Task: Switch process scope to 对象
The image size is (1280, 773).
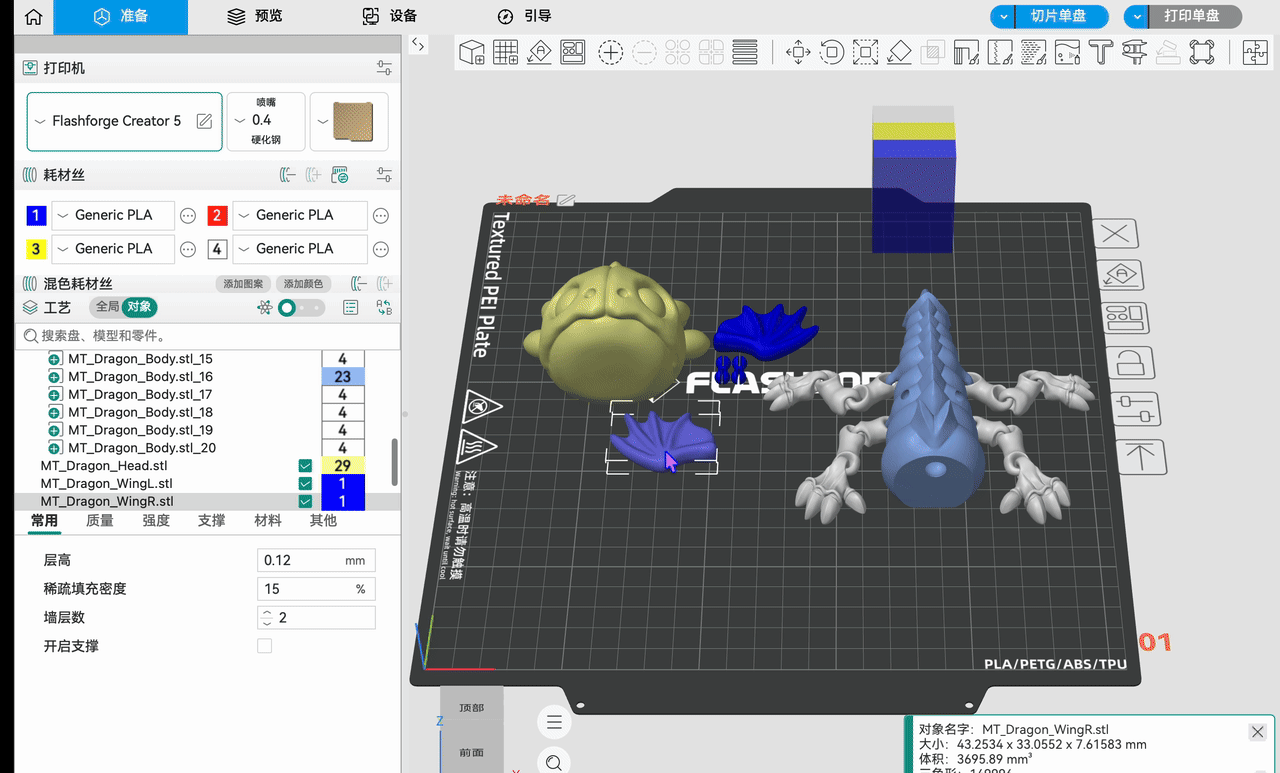Action: [x=139, y=307]
